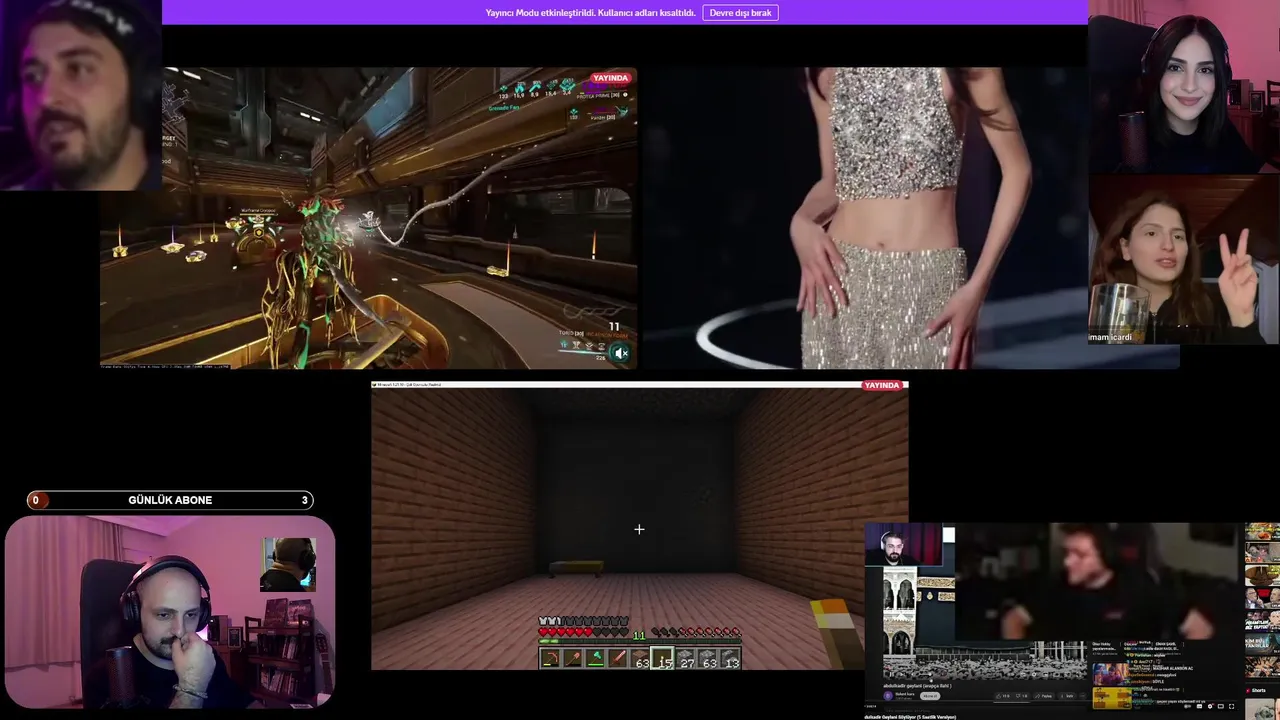Click the top-left streamer webcam
Screen dimensions: 1280x720
point(80,95)
